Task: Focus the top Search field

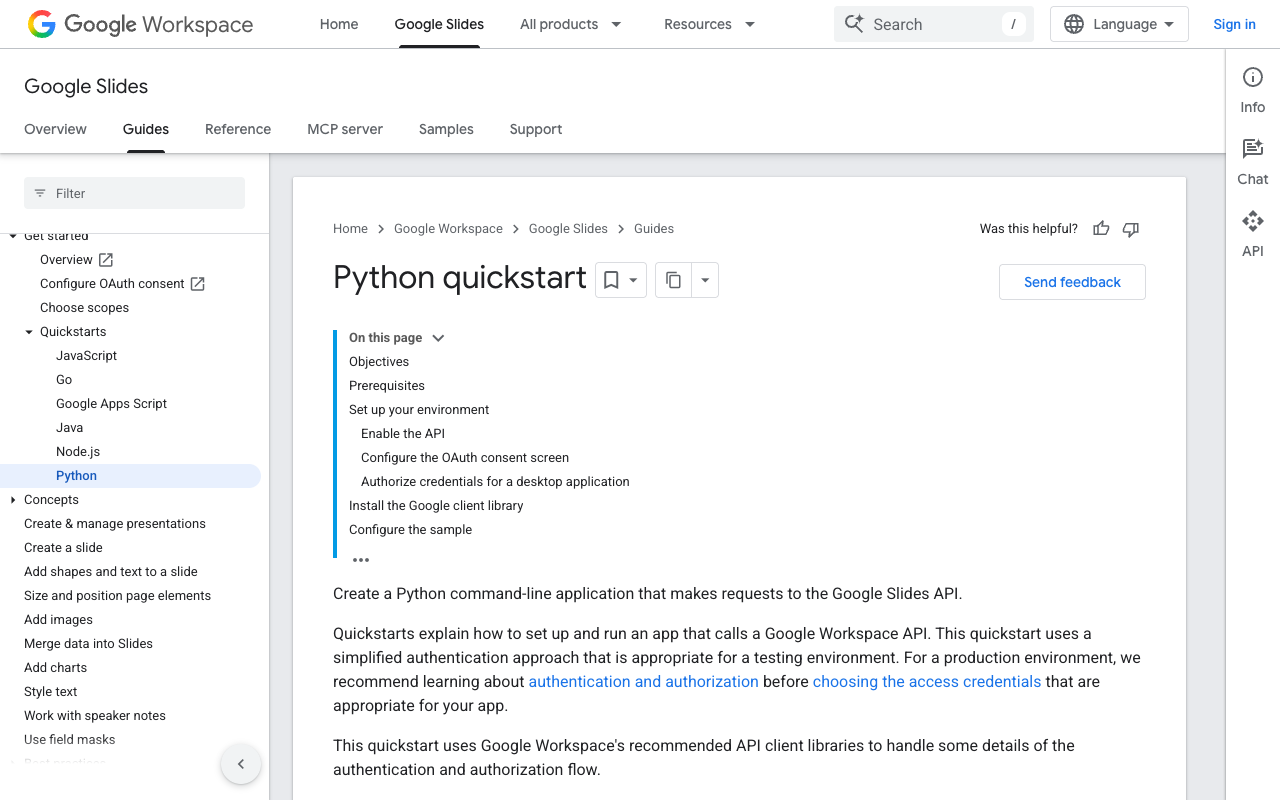Action: coord(934,24)
